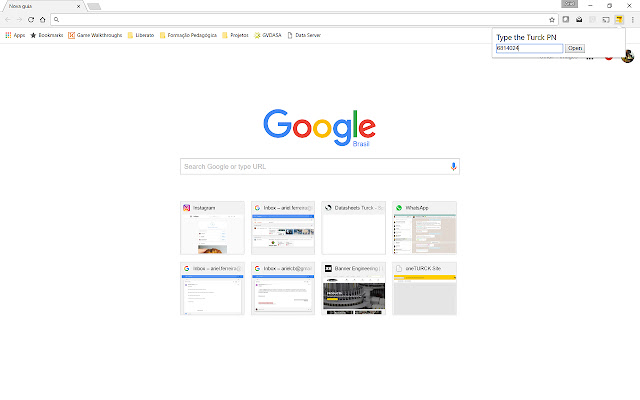Open the Bookmarks star folder
Viewport: 640px width, 400px height.
47,35
